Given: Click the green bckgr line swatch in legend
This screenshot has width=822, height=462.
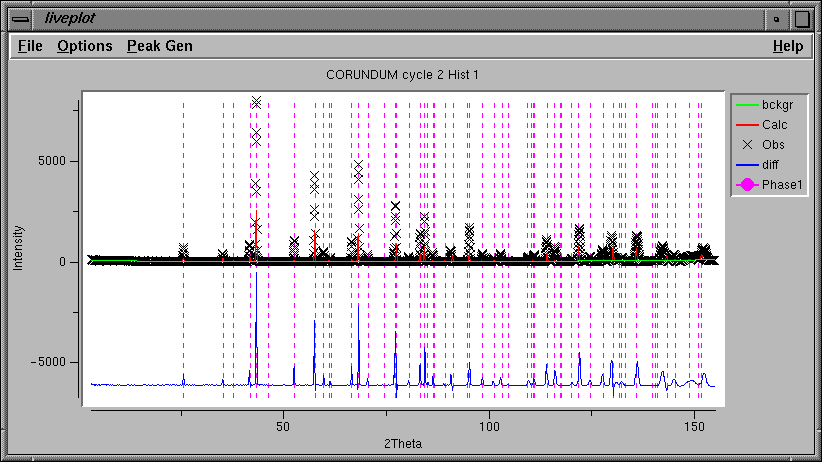Looking at the screenshot, I should pyautogui.click(x=747, y=105).
